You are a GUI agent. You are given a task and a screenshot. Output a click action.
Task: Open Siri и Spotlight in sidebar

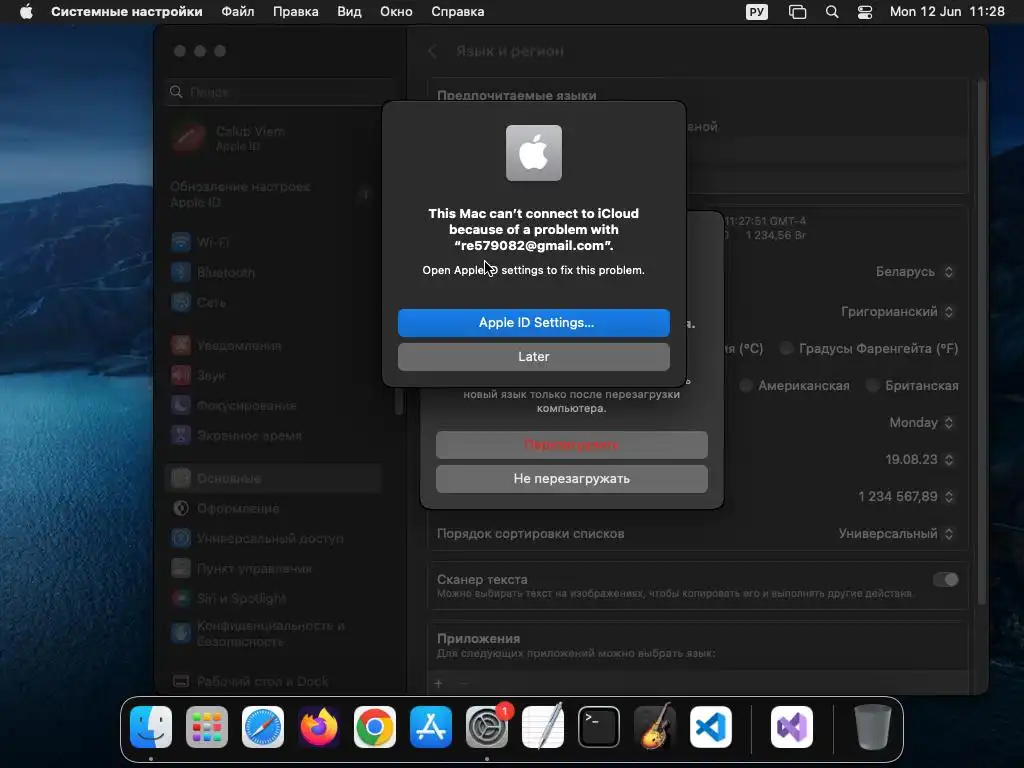274,598
